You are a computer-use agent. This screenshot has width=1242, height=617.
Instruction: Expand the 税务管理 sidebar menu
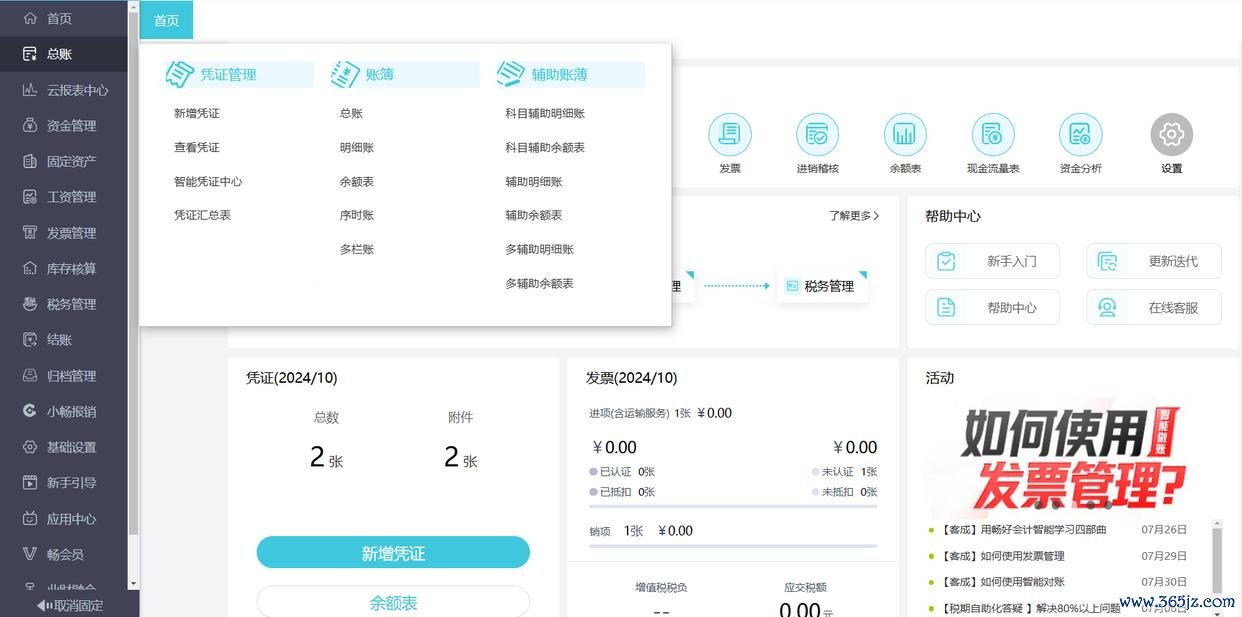click(70, 304)
